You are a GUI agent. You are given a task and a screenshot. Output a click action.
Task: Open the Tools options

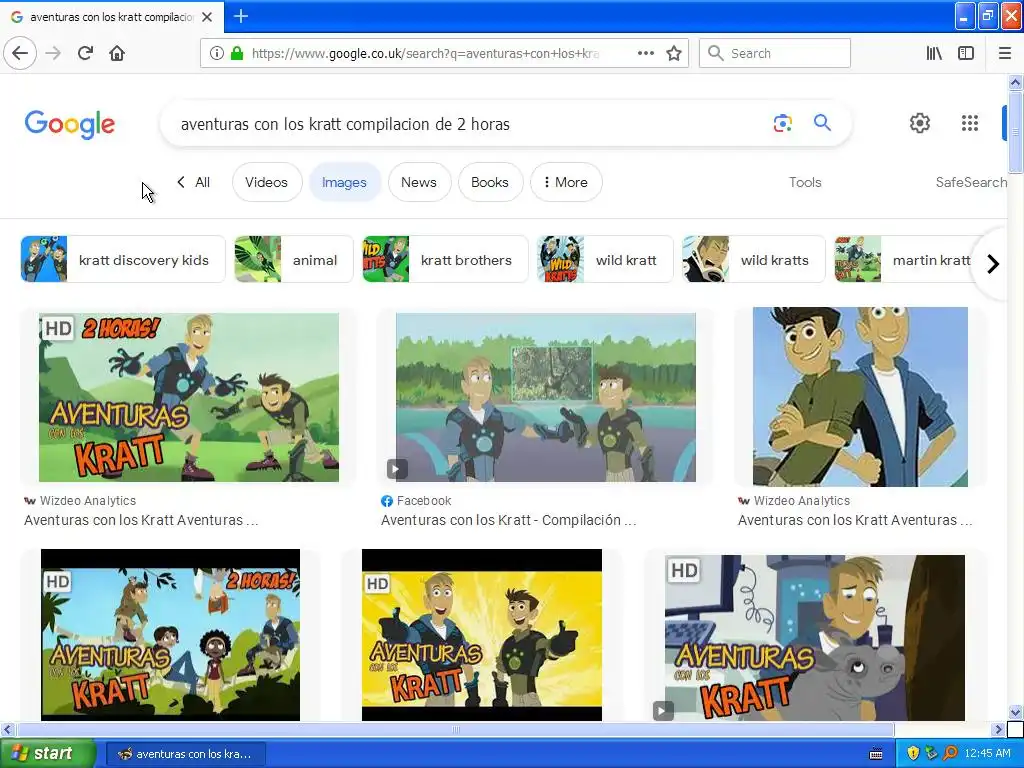805,182
